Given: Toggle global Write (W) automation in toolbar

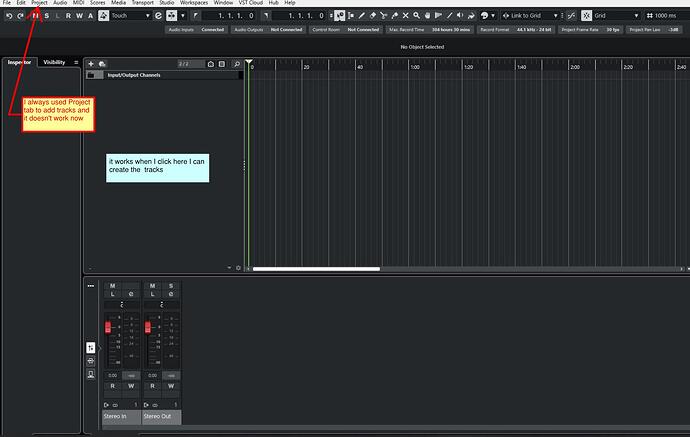Looking at the screenshot, I should [79, 16].
